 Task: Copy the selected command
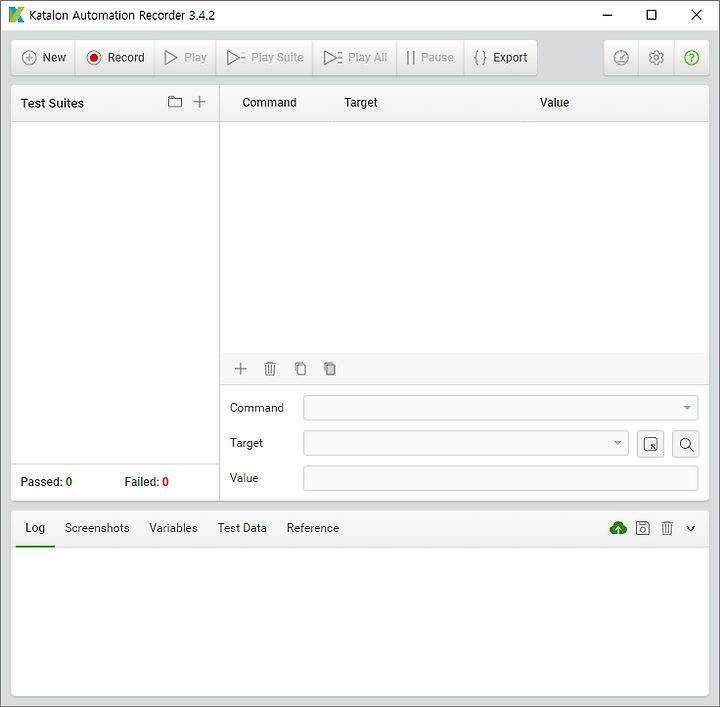click(x=300, y=369)
